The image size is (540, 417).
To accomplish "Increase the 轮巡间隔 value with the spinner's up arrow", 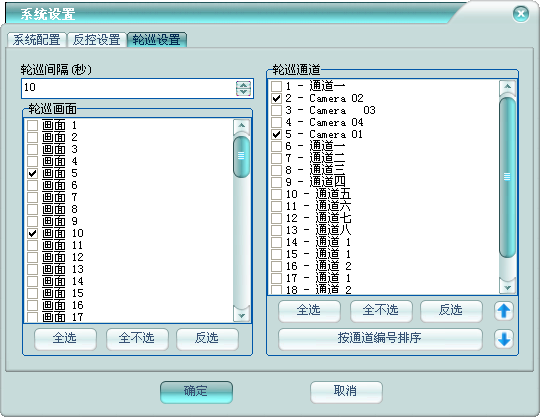I will pyautogui.click(x=243, y=85).
